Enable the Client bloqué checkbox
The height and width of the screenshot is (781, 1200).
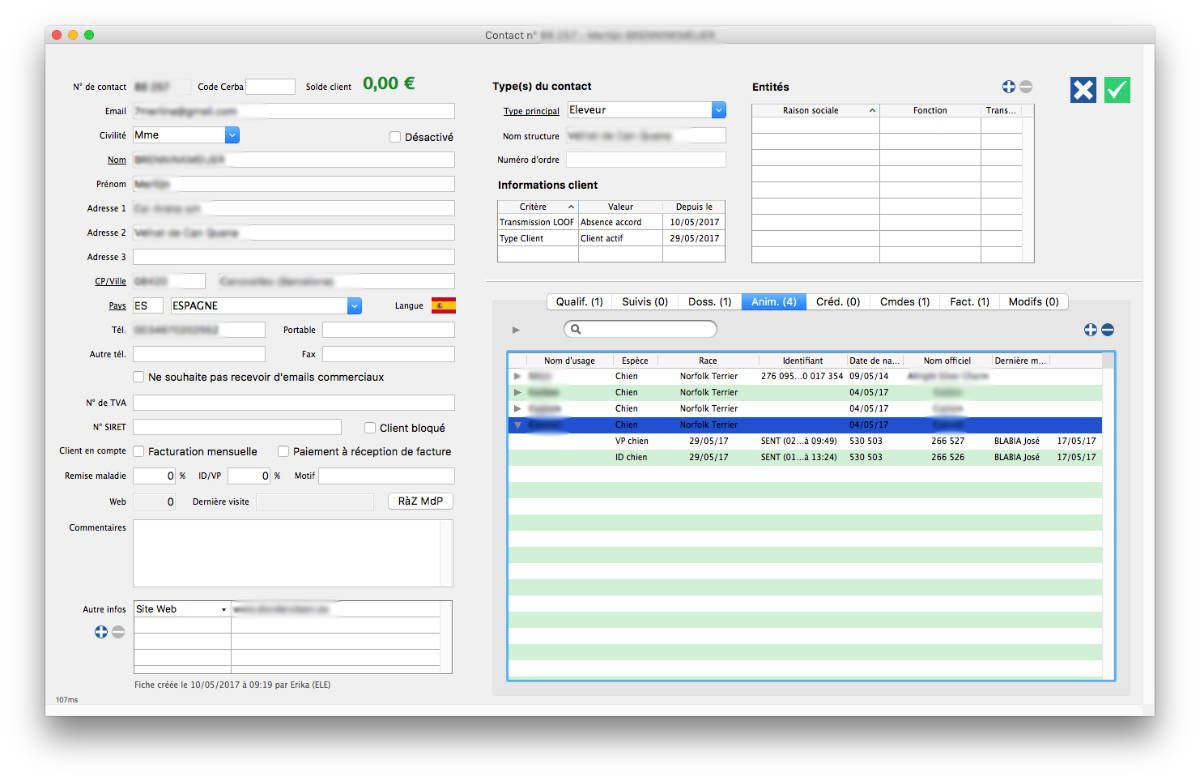point(370,428)
